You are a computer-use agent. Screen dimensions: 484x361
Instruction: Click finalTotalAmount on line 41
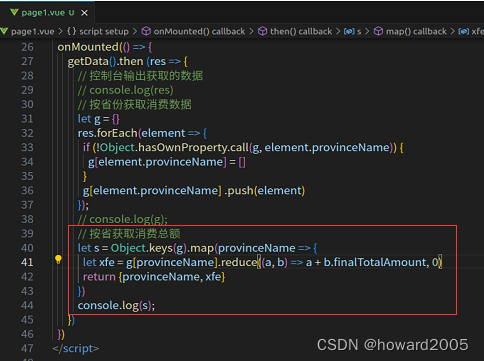pos(381,262)
